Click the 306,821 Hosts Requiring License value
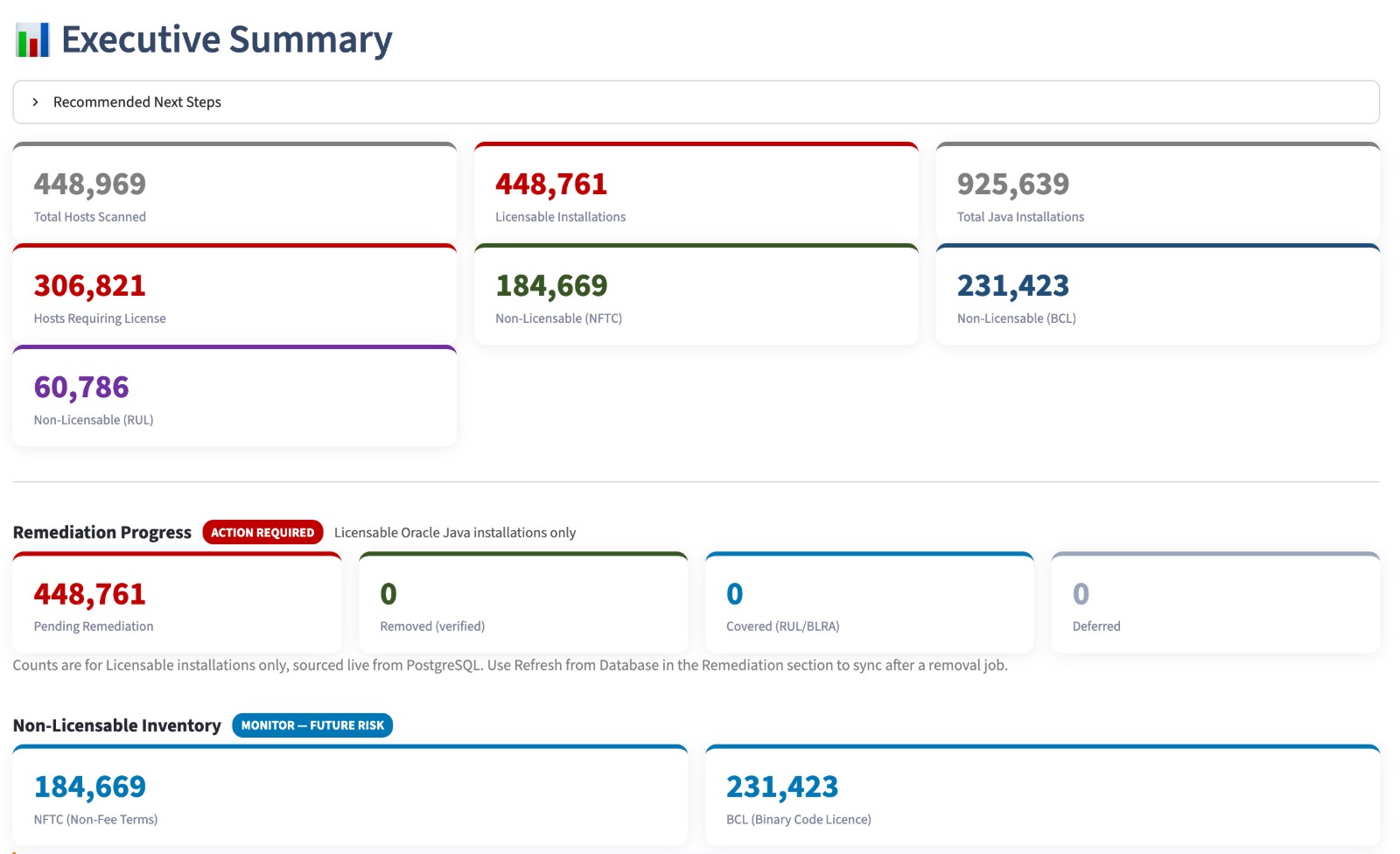The width and height of the screenshot is (1400, 854). click(x=90, y=285)
